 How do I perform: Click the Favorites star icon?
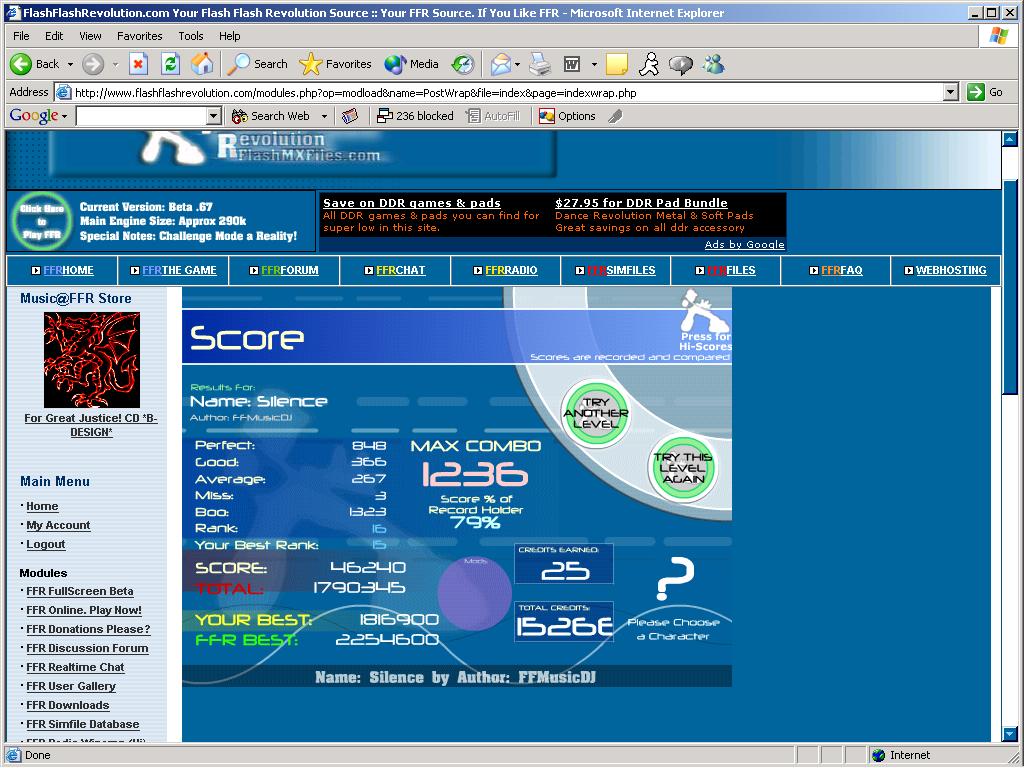pyautogui.click(x=310, y=64)
